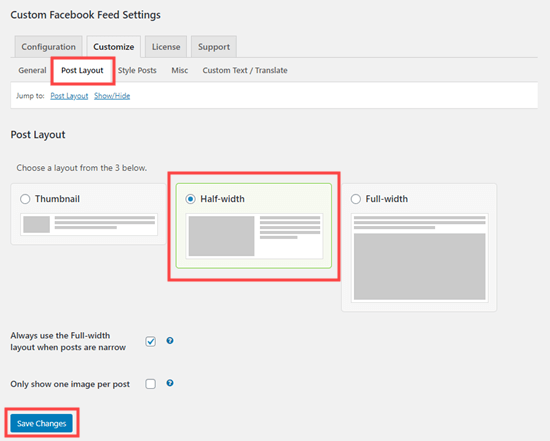
Task: Select the Post Layout sub-tab
Action: click(x=82, y=70)
